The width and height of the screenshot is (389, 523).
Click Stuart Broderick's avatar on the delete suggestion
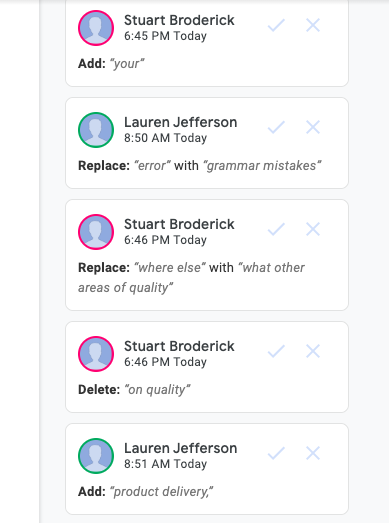(96, 354)
